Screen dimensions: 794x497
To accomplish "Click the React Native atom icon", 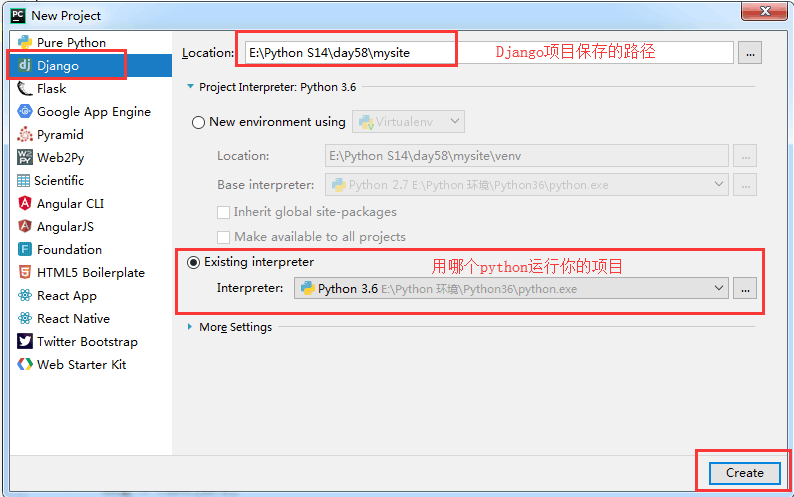I will pyautogui.click(x=25, y=319).
